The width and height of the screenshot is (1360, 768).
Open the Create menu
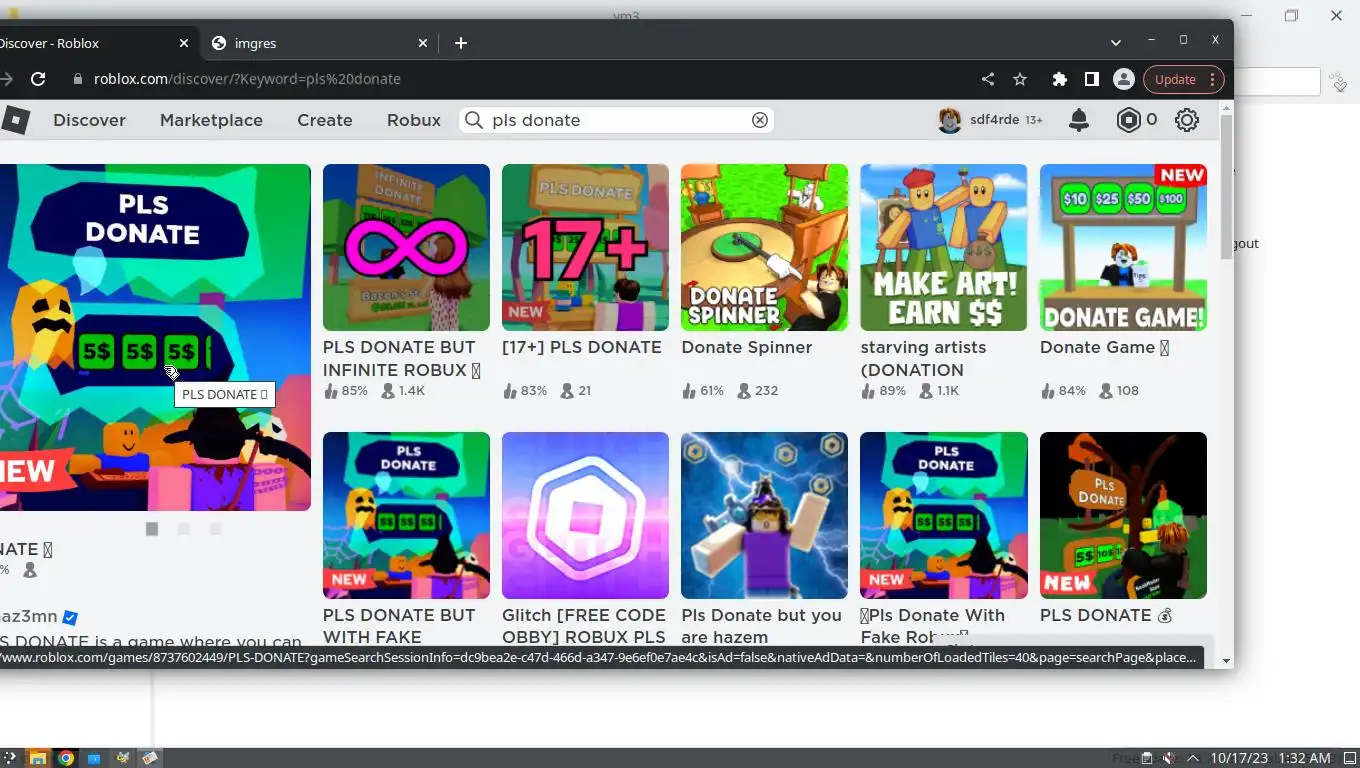pyautogui.click(x=325, y=120)
